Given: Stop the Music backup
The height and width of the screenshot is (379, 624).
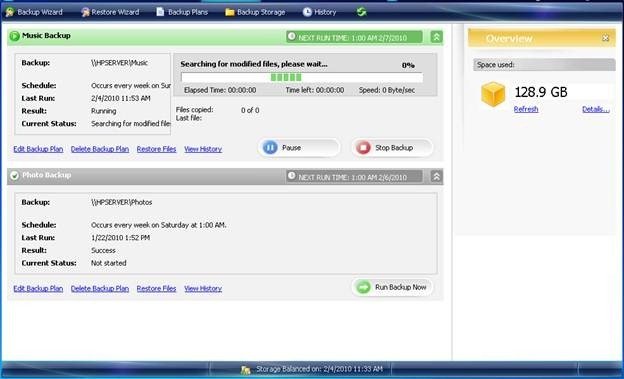Looking at the screenshot, I should pyautogui.click(x=392, y=148).
